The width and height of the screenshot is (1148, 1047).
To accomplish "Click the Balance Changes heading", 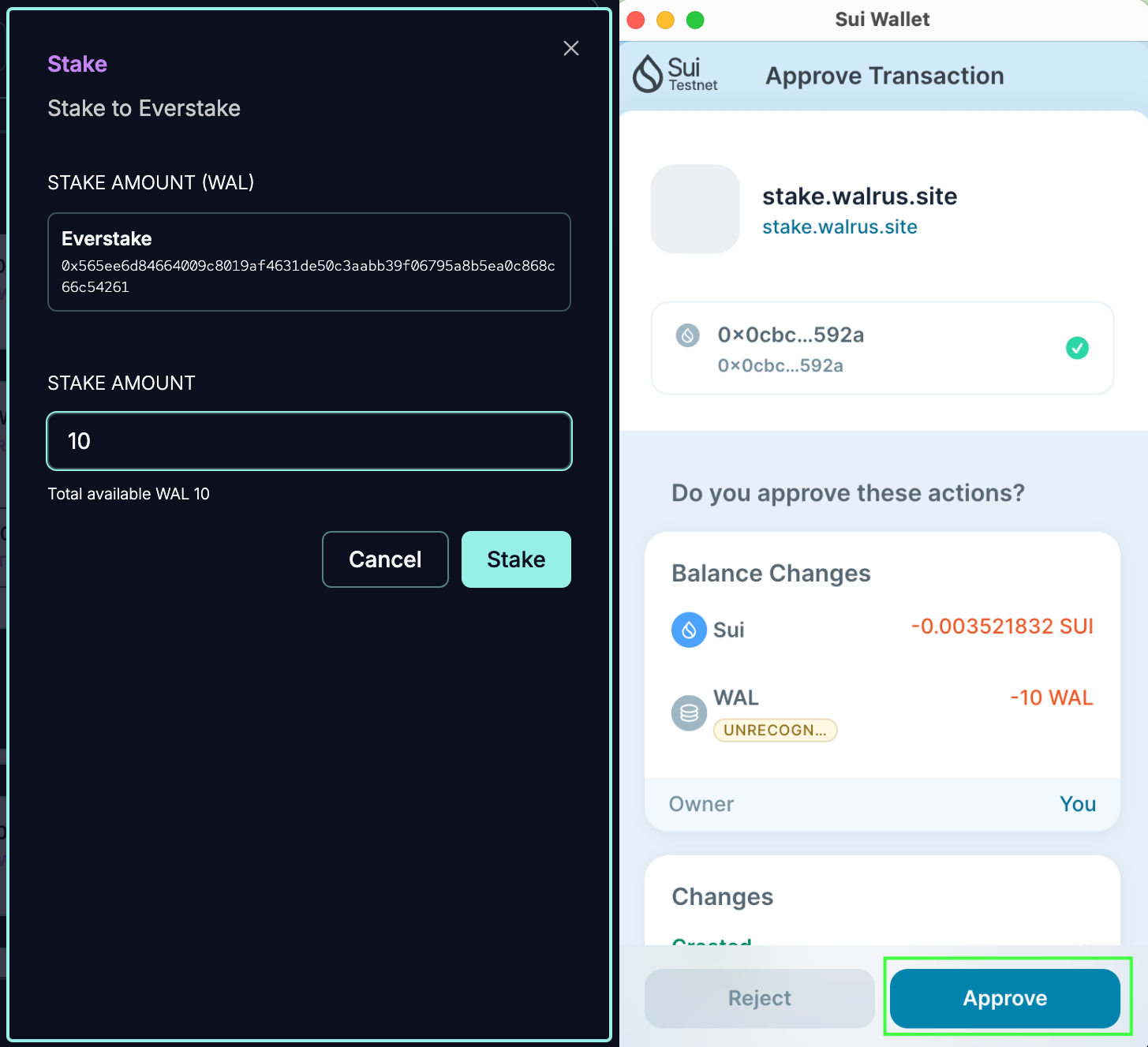I will pos(771,573).
